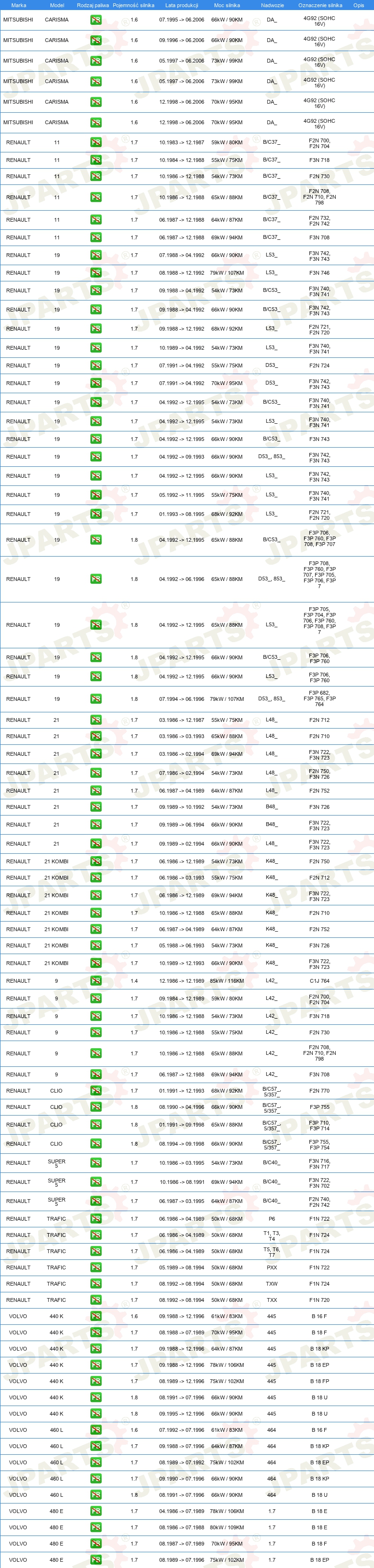This screenshot has height=1568, width=374.
Task: Select the 'F3P 682, F3P 765, F3P 764' cell
Action: (319, 699)
